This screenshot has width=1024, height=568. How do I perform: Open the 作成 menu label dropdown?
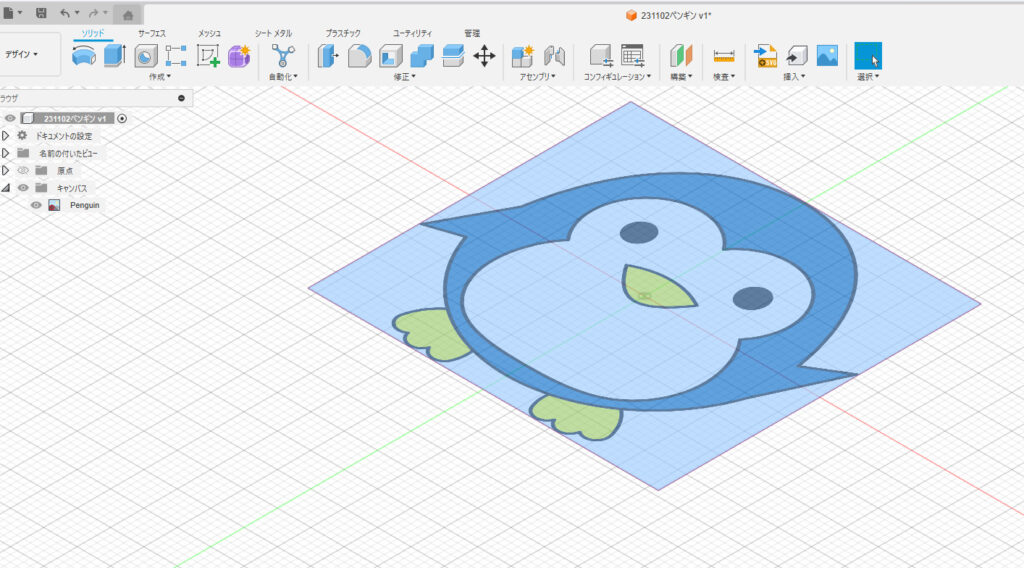point(159,76)
